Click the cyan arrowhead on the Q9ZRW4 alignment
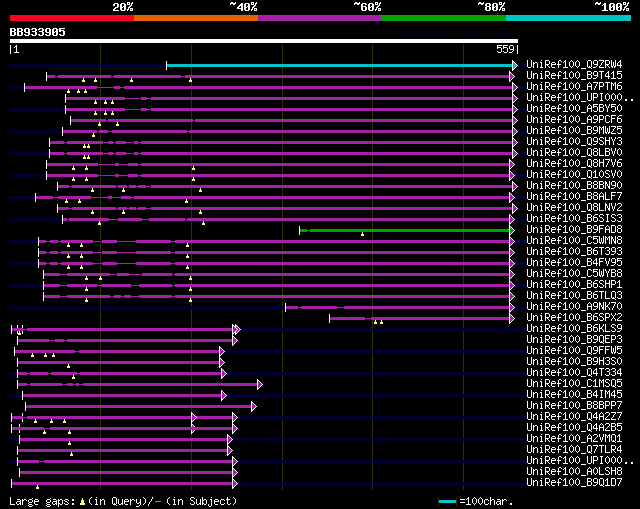 [515, 65]
